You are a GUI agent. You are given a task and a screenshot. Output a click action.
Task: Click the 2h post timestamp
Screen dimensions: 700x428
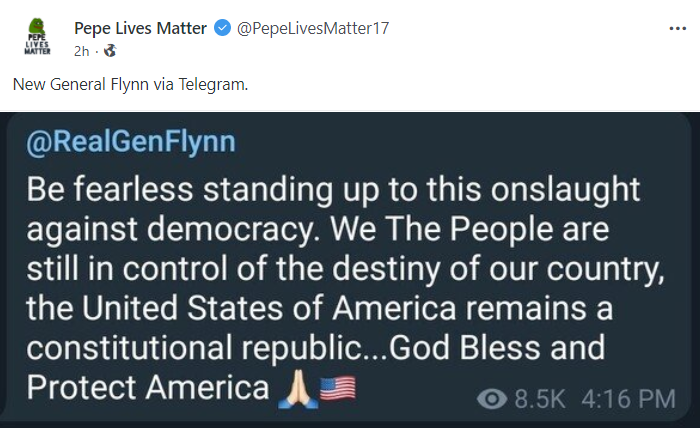(x=83, y=49)
